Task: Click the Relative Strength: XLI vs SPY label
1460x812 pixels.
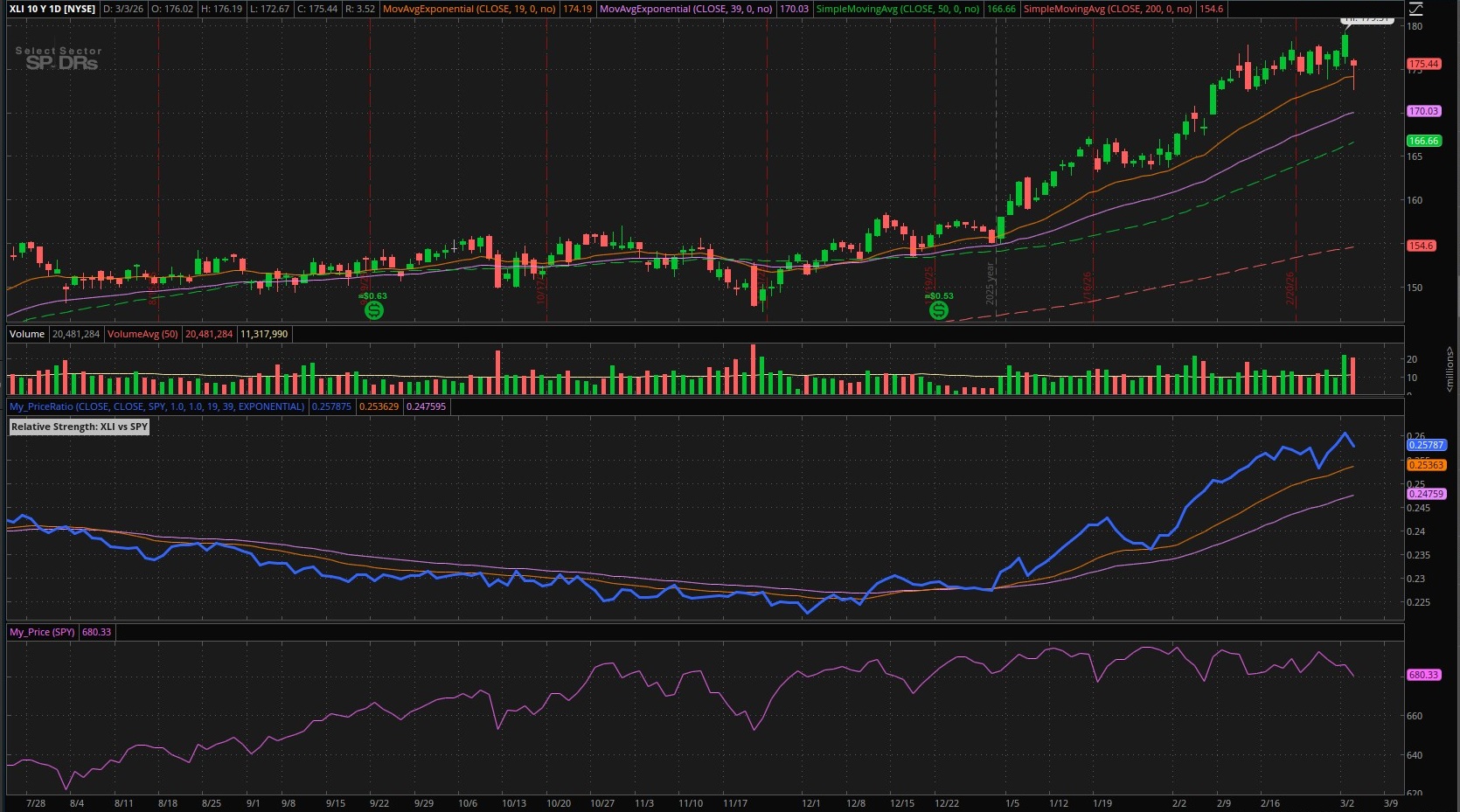Action: click(x=80, y=427)
